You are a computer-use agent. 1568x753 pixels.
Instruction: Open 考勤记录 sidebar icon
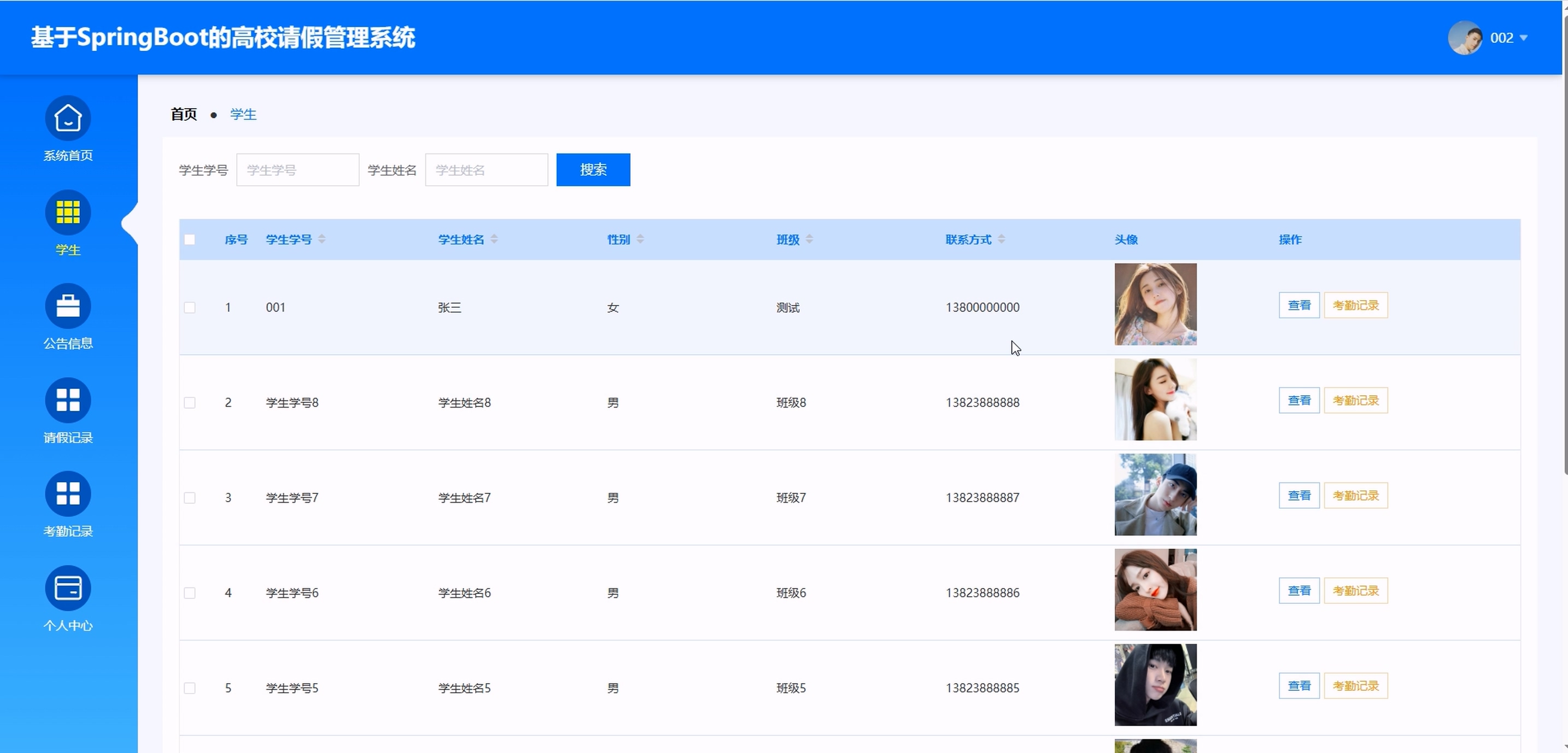tap(68, 494)
